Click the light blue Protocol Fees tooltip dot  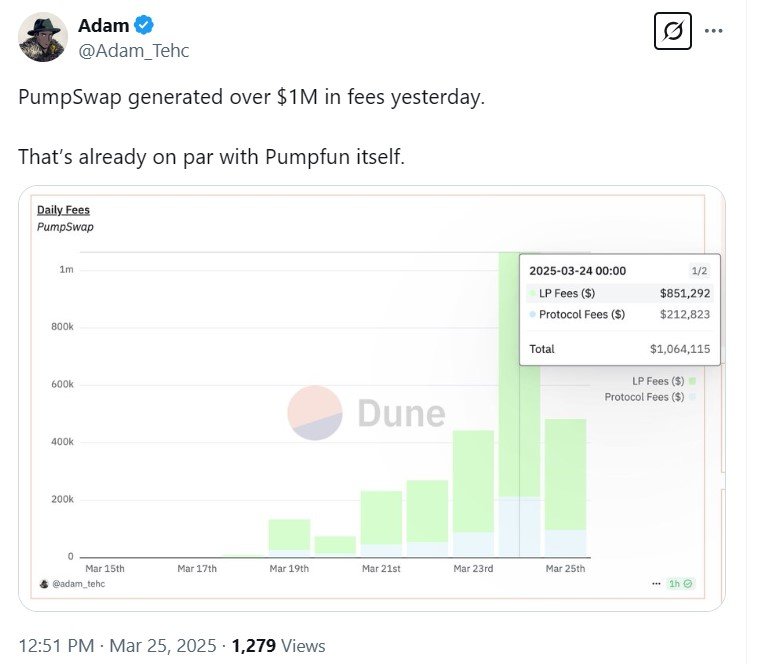coord(531,314)
